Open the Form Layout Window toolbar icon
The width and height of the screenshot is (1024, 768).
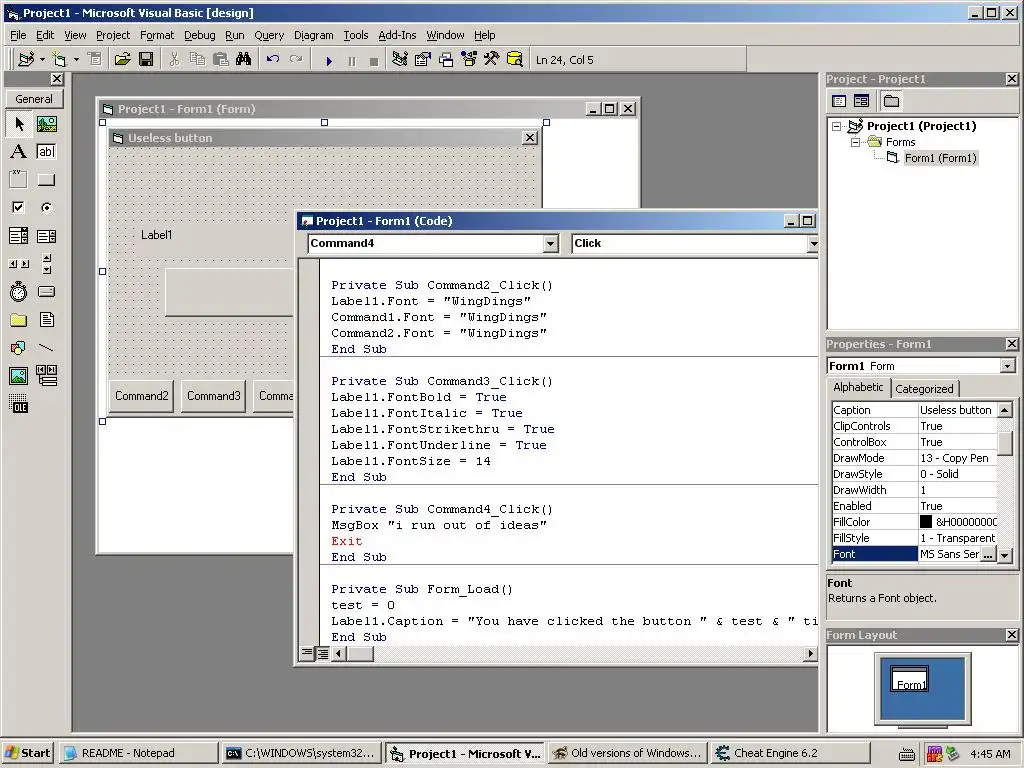[x=445, y=60]
